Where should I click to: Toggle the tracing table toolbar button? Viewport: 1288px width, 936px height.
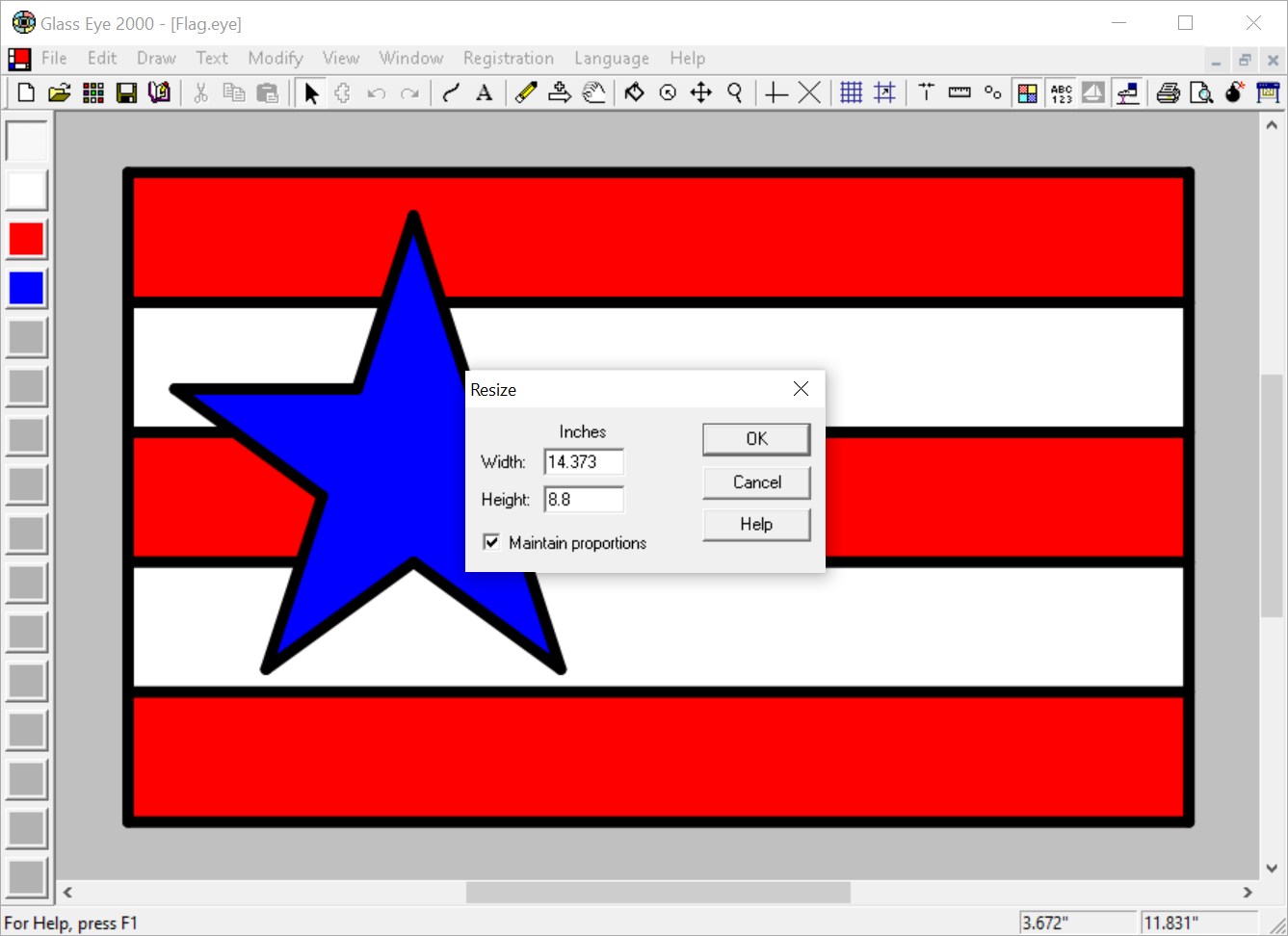(1127, 92)
